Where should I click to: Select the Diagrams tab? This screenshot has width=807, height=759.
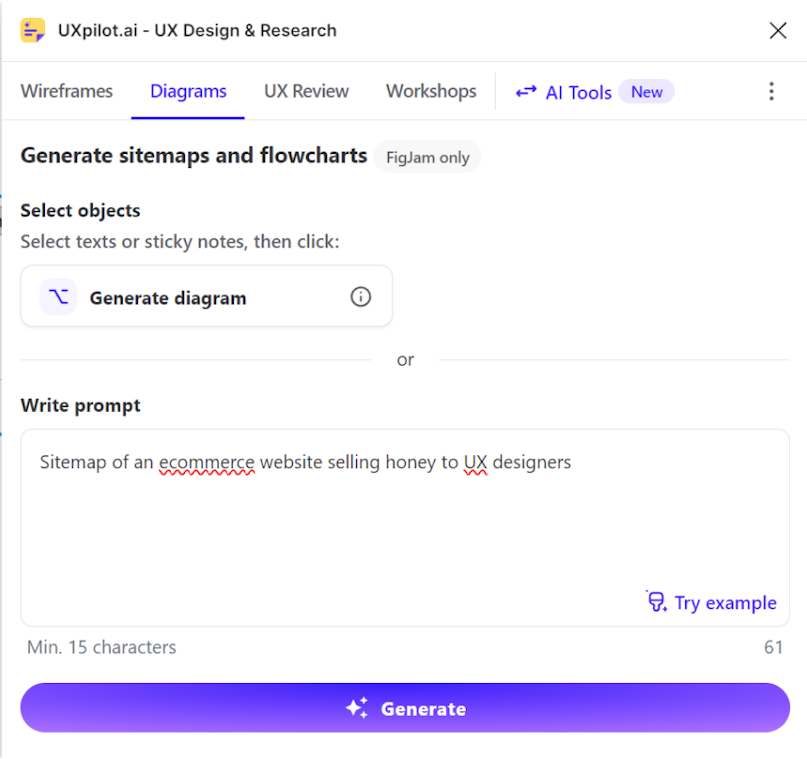click(x=188, y=91)
